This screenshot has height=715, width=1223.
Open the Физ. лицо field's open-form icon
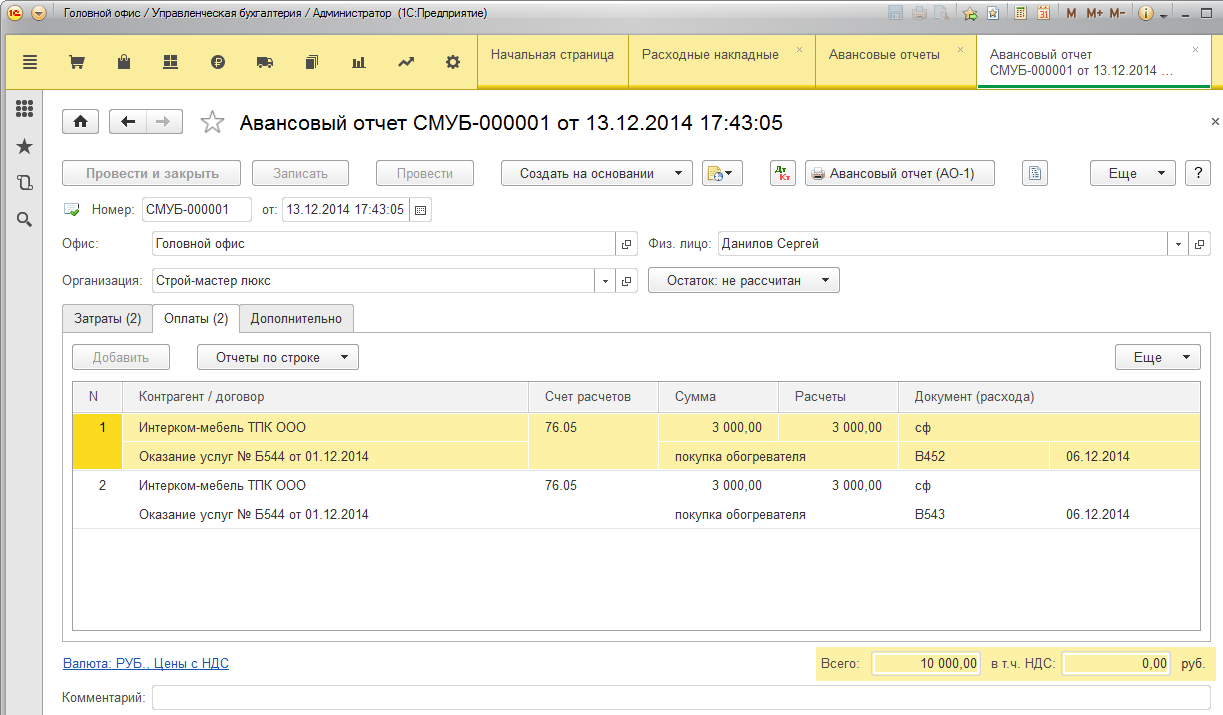[x=1200, y=244]
